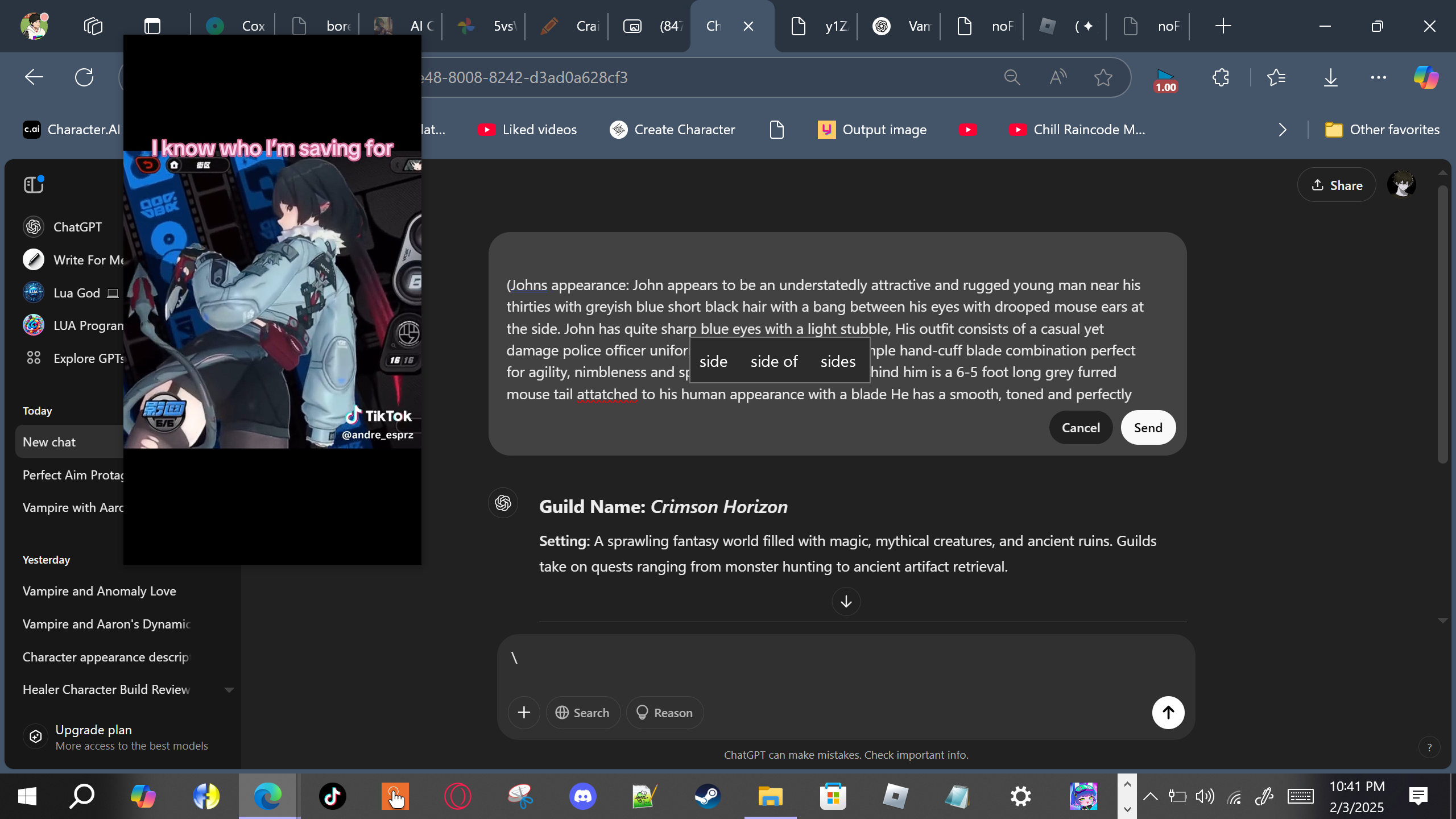The width and height of the screenshot is (1456, 819).
Task: Open the Windows Start menu
Action: coord(27,796)
